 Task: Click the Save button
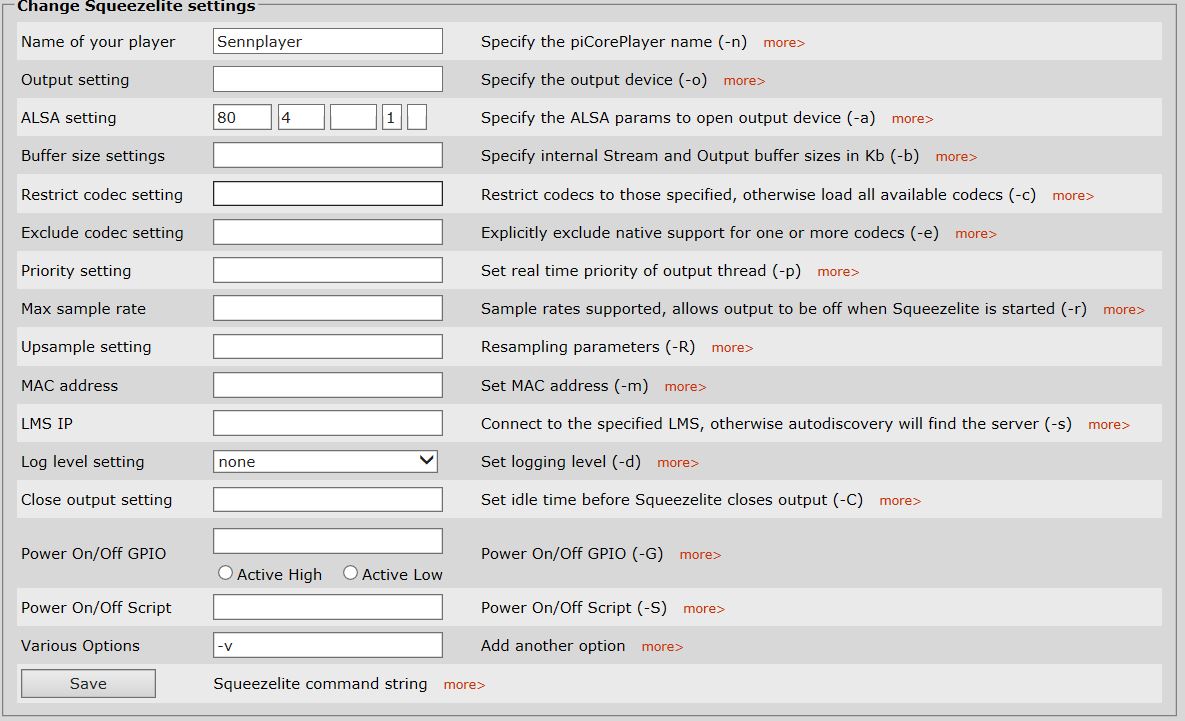point(88,683)
